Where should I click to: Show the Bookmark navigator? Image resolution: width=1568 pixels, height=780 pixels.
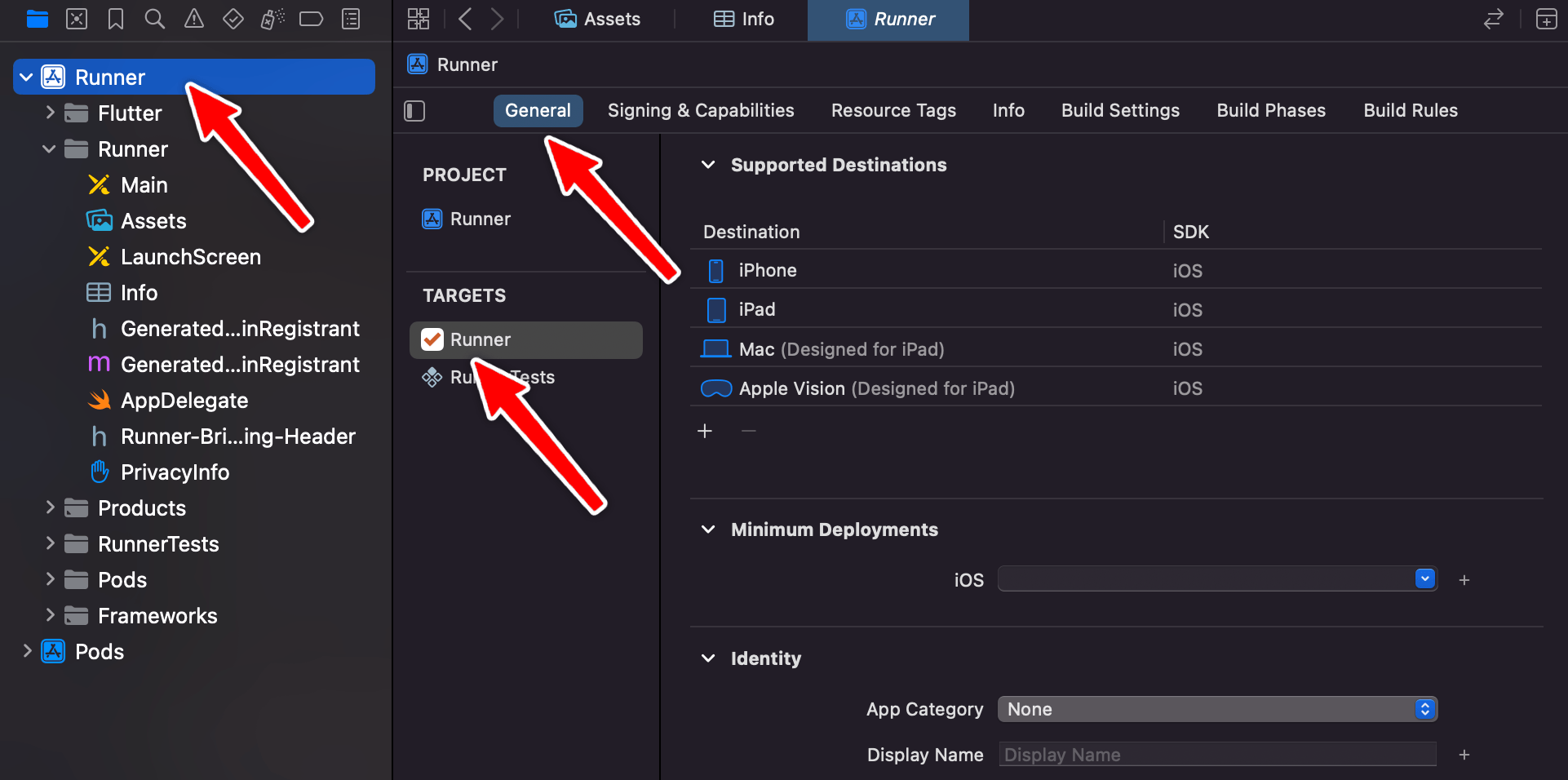pyautogui.click(x=116, y=19)
